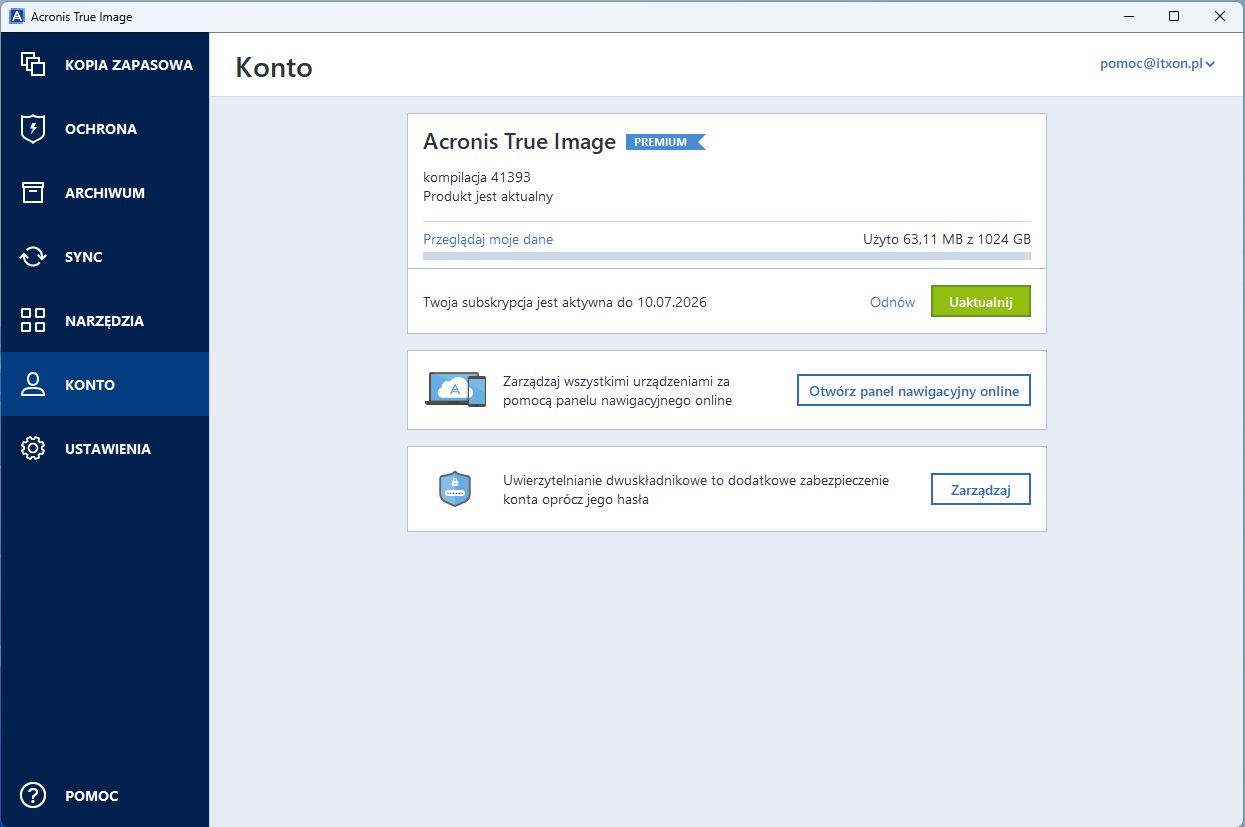
Task: Select the NARZĘDZIA sidebar item
Action: pos(104,321)
